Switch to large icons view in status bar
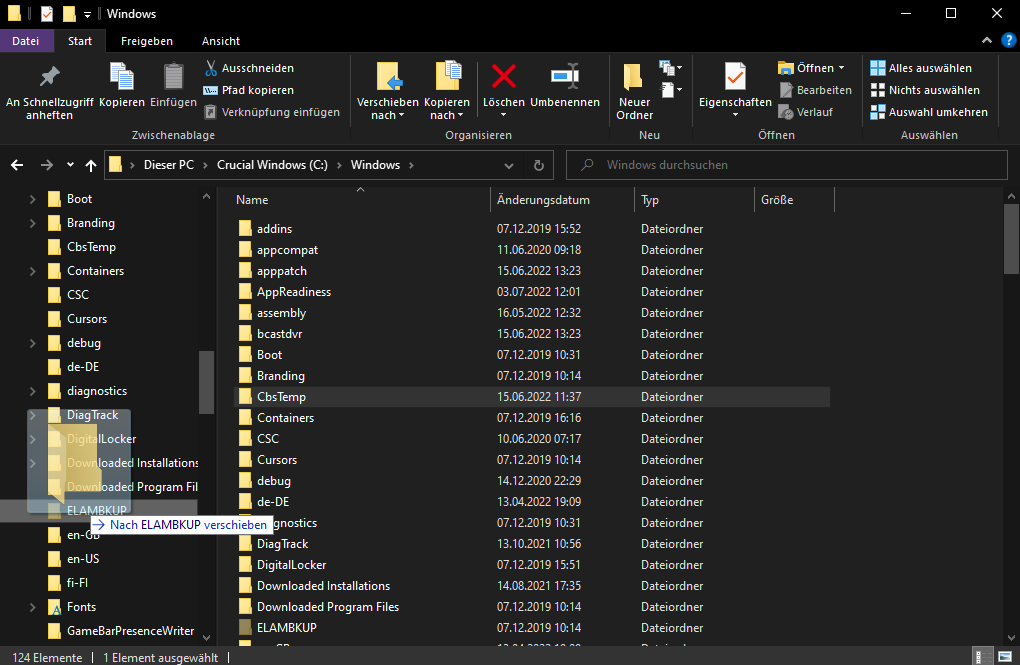1020x665 pixels. pos(1005,656)
